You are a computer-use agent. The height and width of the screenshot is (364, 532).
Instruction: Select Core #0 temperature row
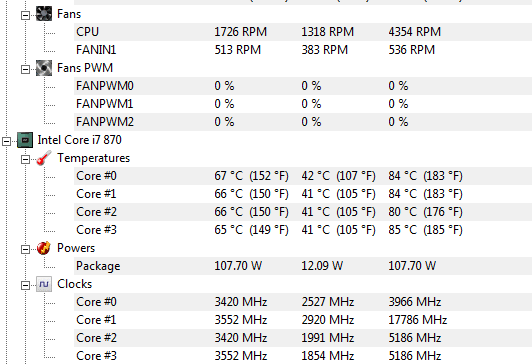(x=303, y=176)
